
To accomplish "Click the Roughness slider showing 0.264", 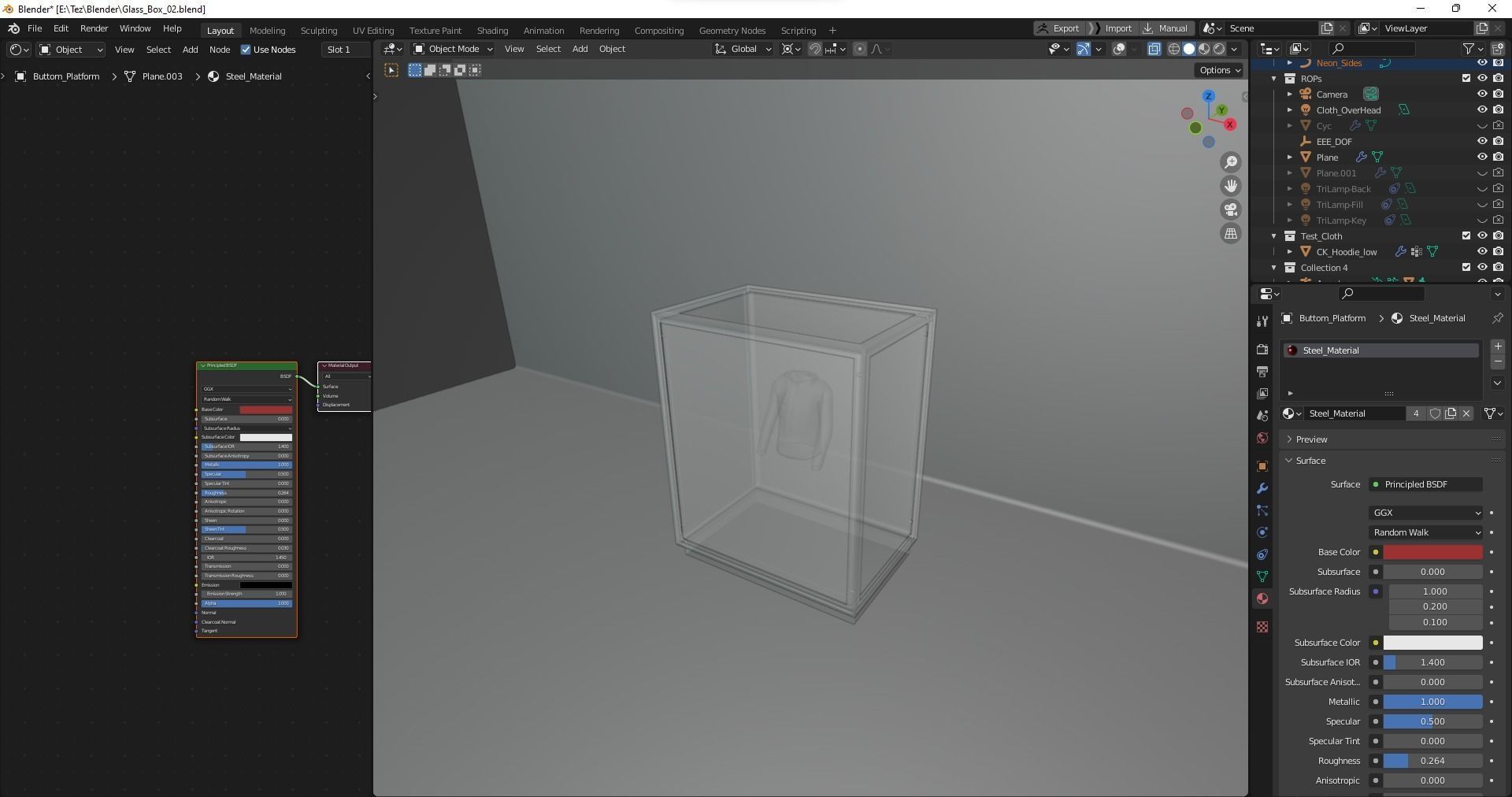I will pos(1432,761).
